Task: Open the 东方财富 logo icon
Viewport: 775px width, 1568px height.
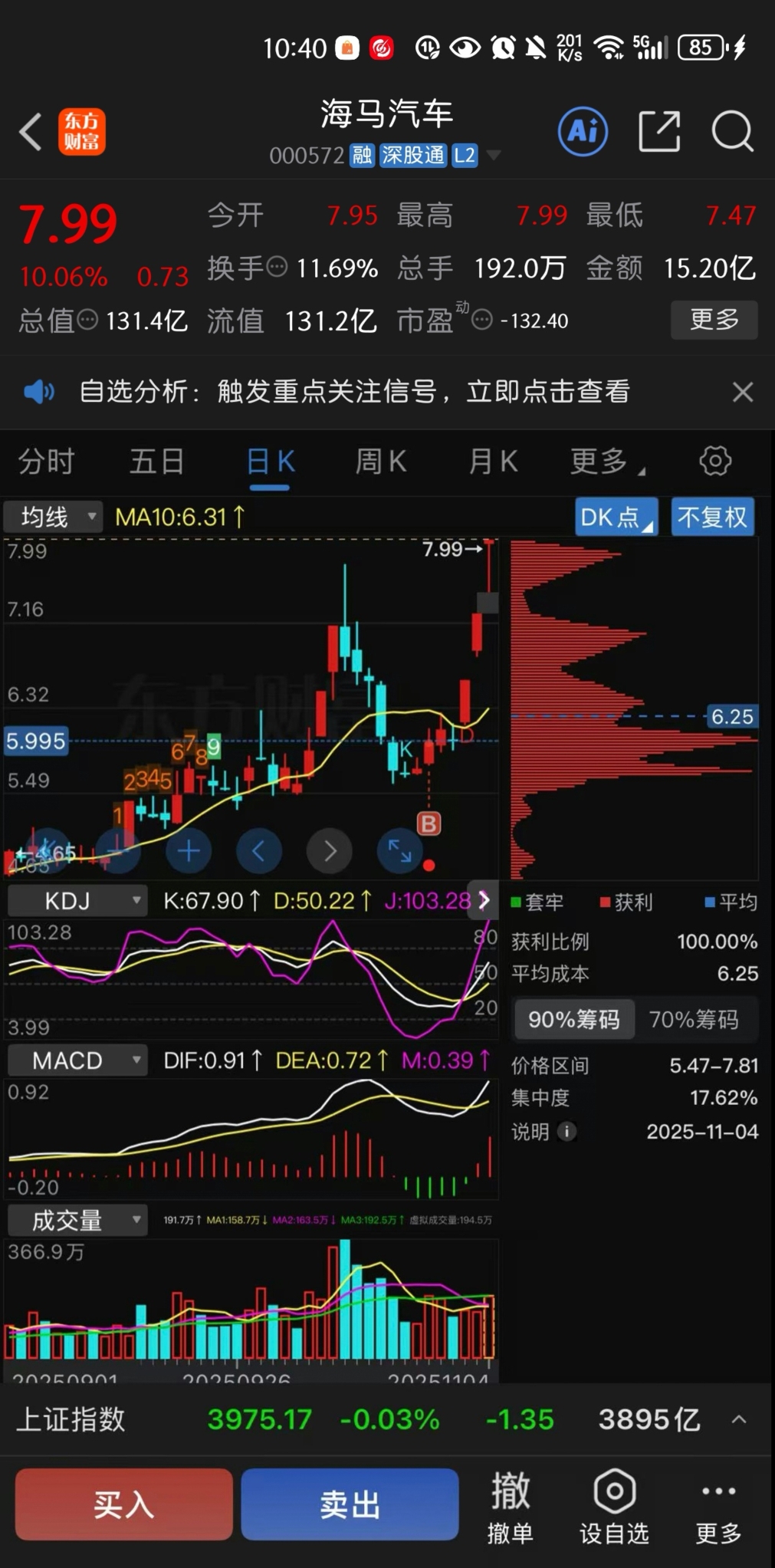Action: 82,132
